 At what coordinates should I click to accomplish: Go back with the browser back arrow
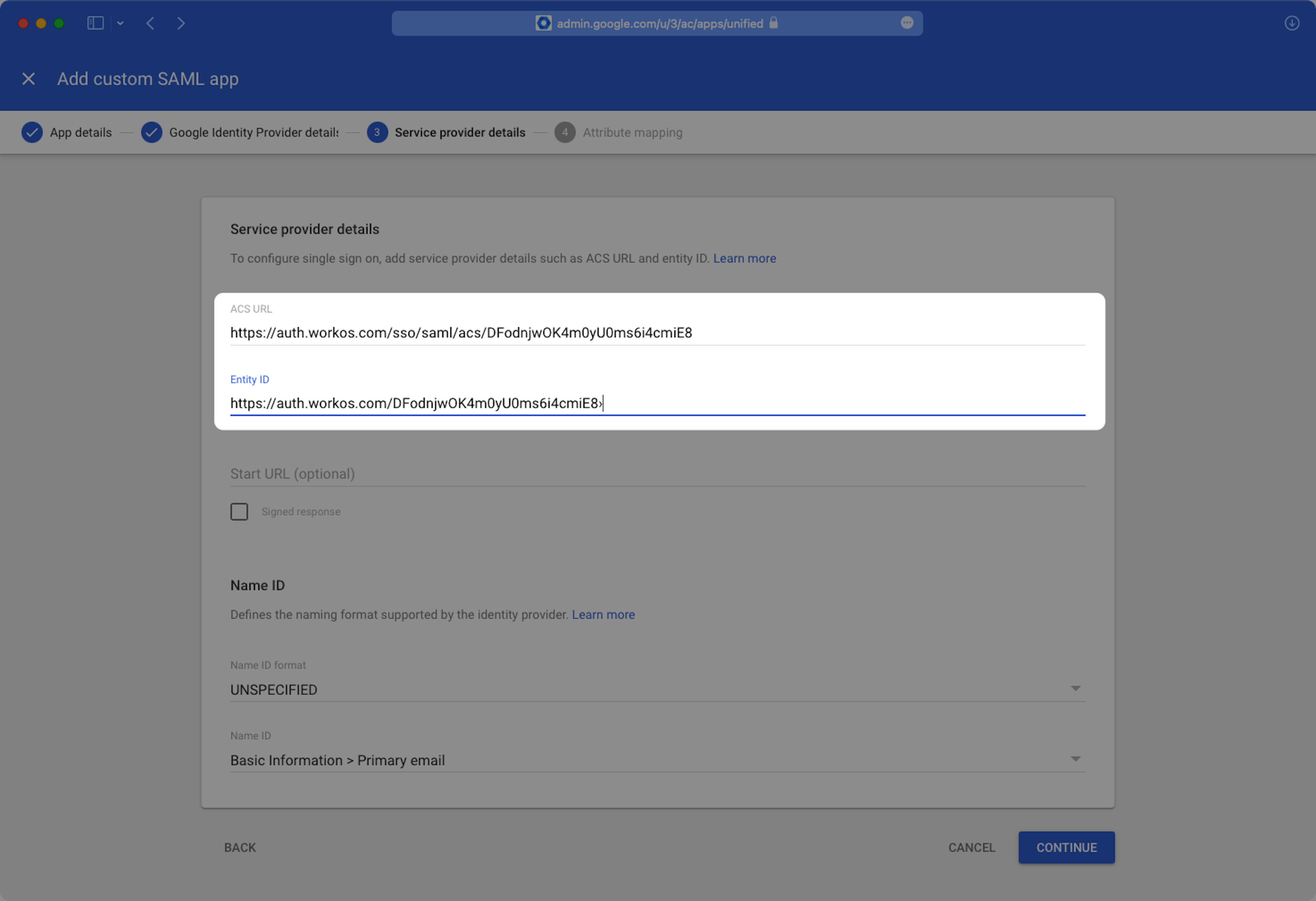(x=150, y=23)
